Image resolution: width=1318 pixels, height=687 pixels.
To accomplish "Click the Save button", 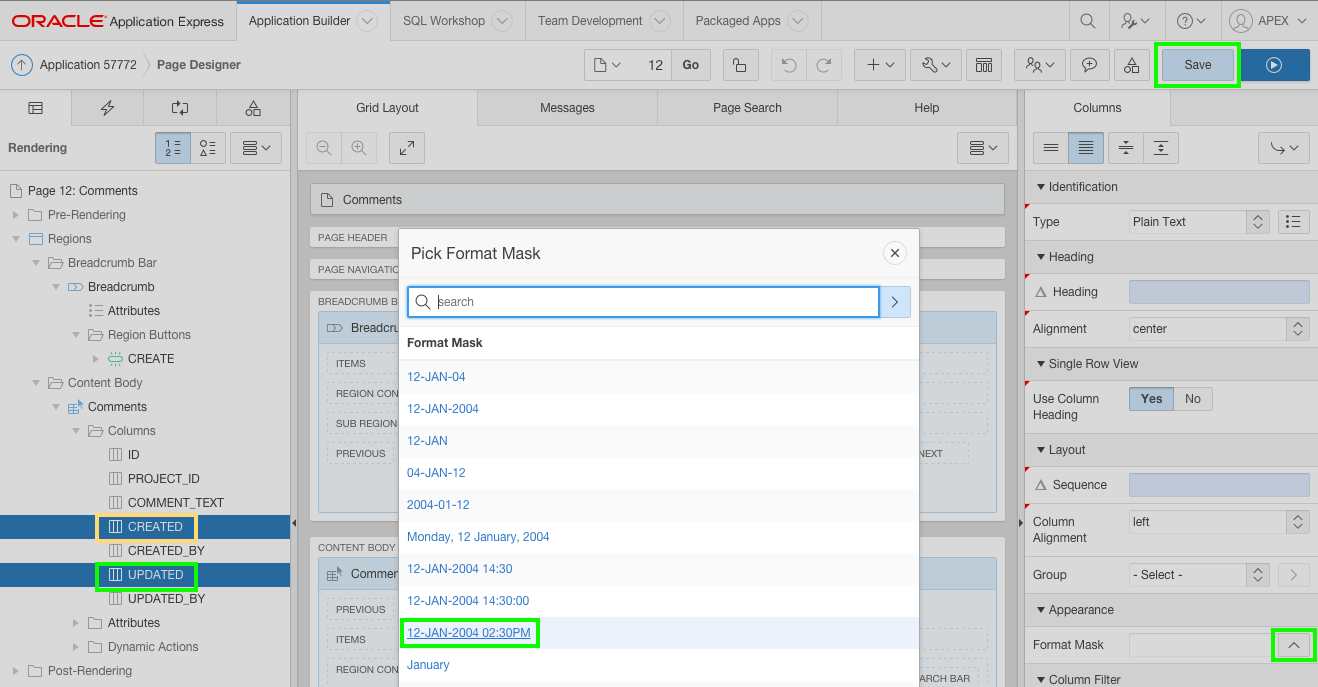I will click(1196, 63).
